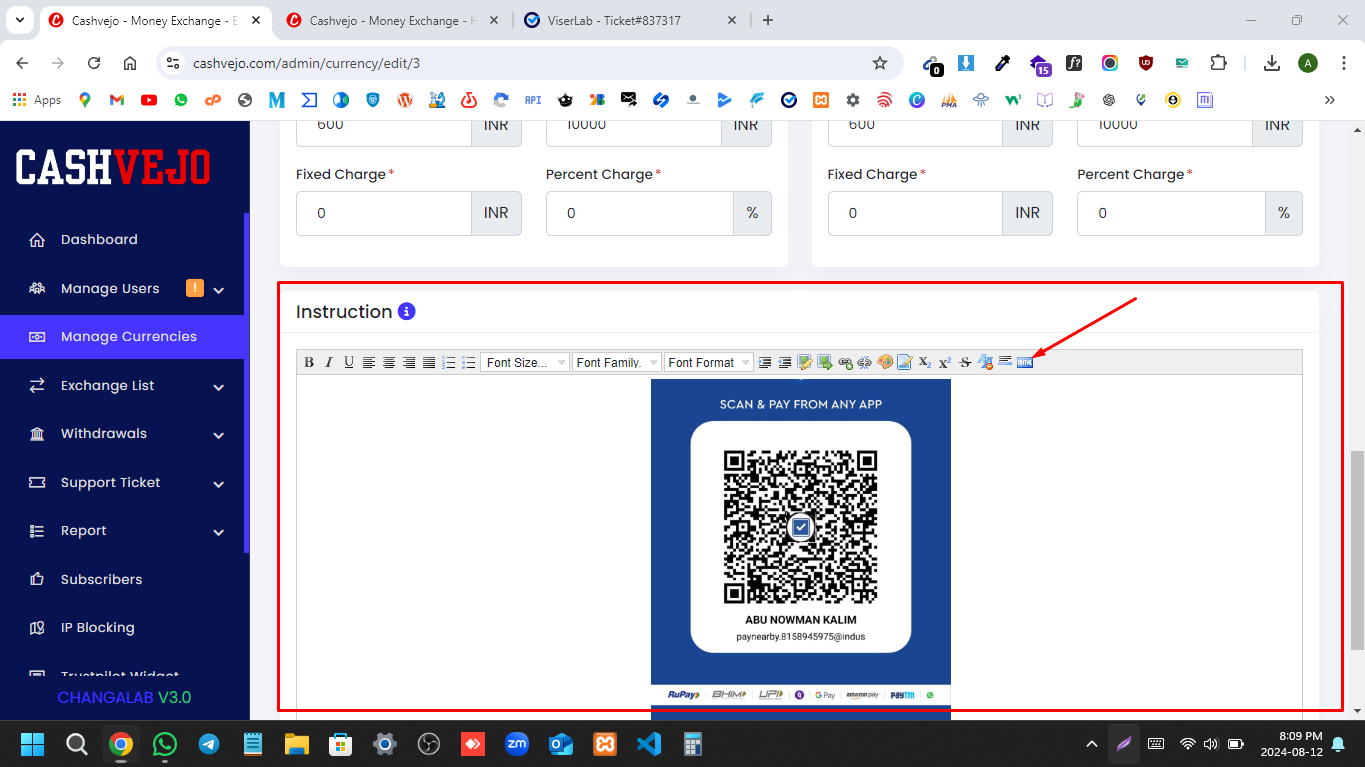Click the CASHVEJO logo
Screen dimensions: 1365x767
click(x=113, y=167)
